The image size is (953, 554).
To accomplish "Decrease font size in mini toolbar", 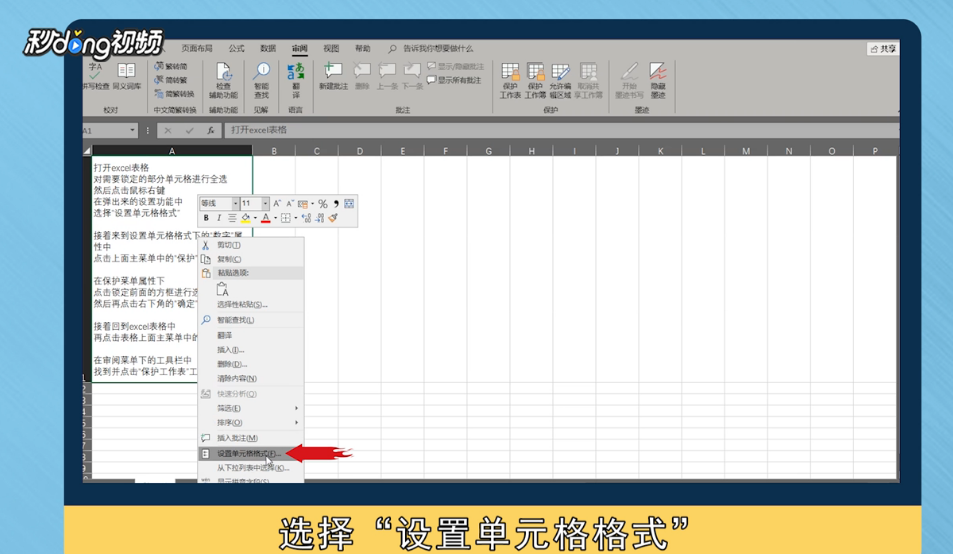I will point(290,203).
